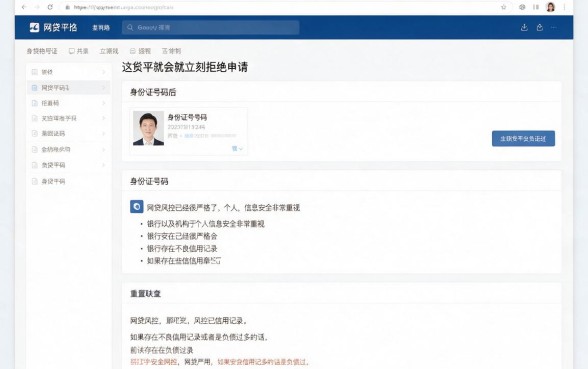Switch to the 身贷艳号证 tab
The image size is (588, 369).
42,51
